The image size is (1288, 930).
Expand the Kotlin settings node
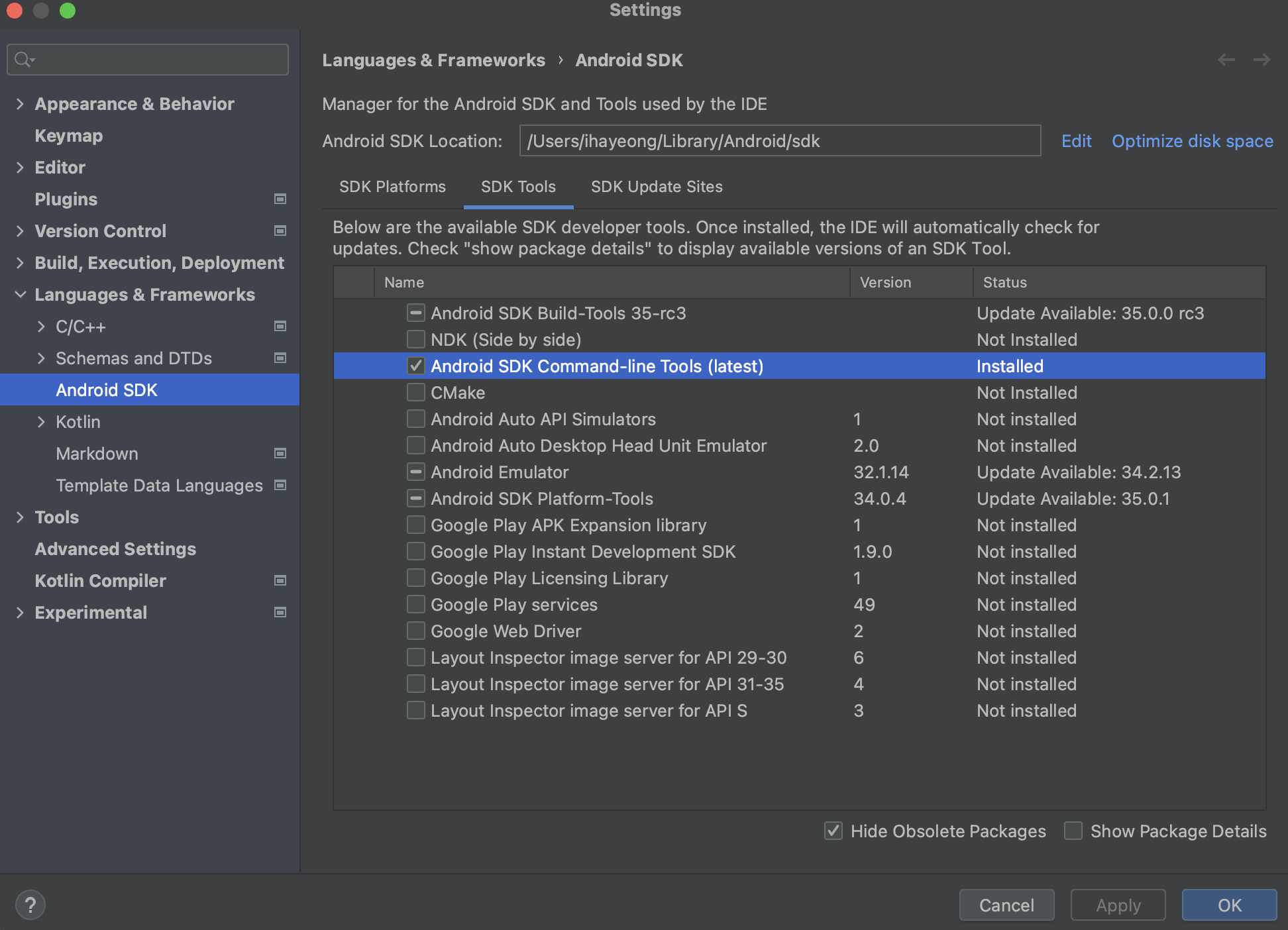(41, 422)
